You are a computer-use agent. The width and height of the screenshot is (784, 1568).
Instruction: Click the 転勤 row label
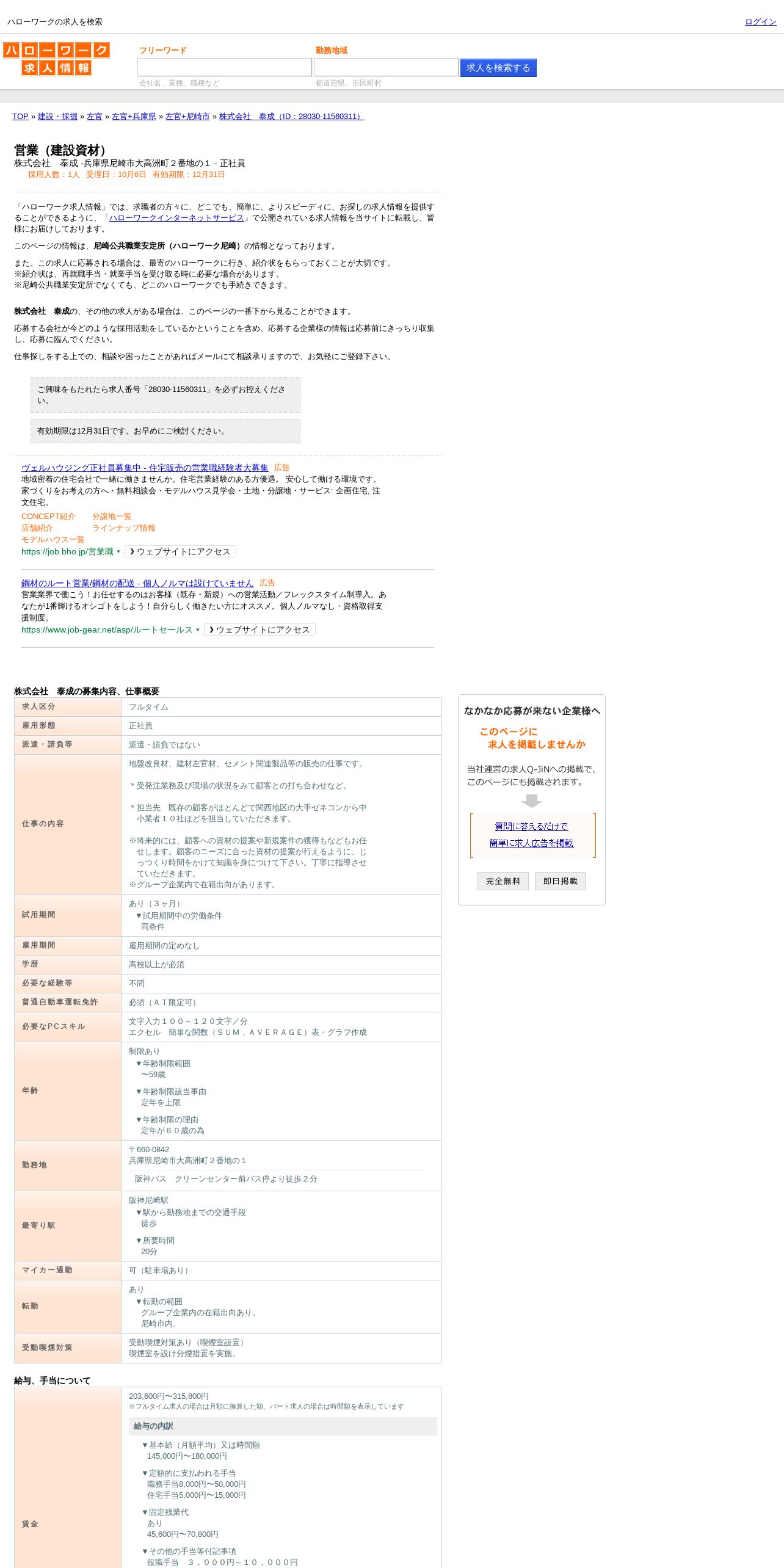pyautogui.click(x=30, y=1306)
